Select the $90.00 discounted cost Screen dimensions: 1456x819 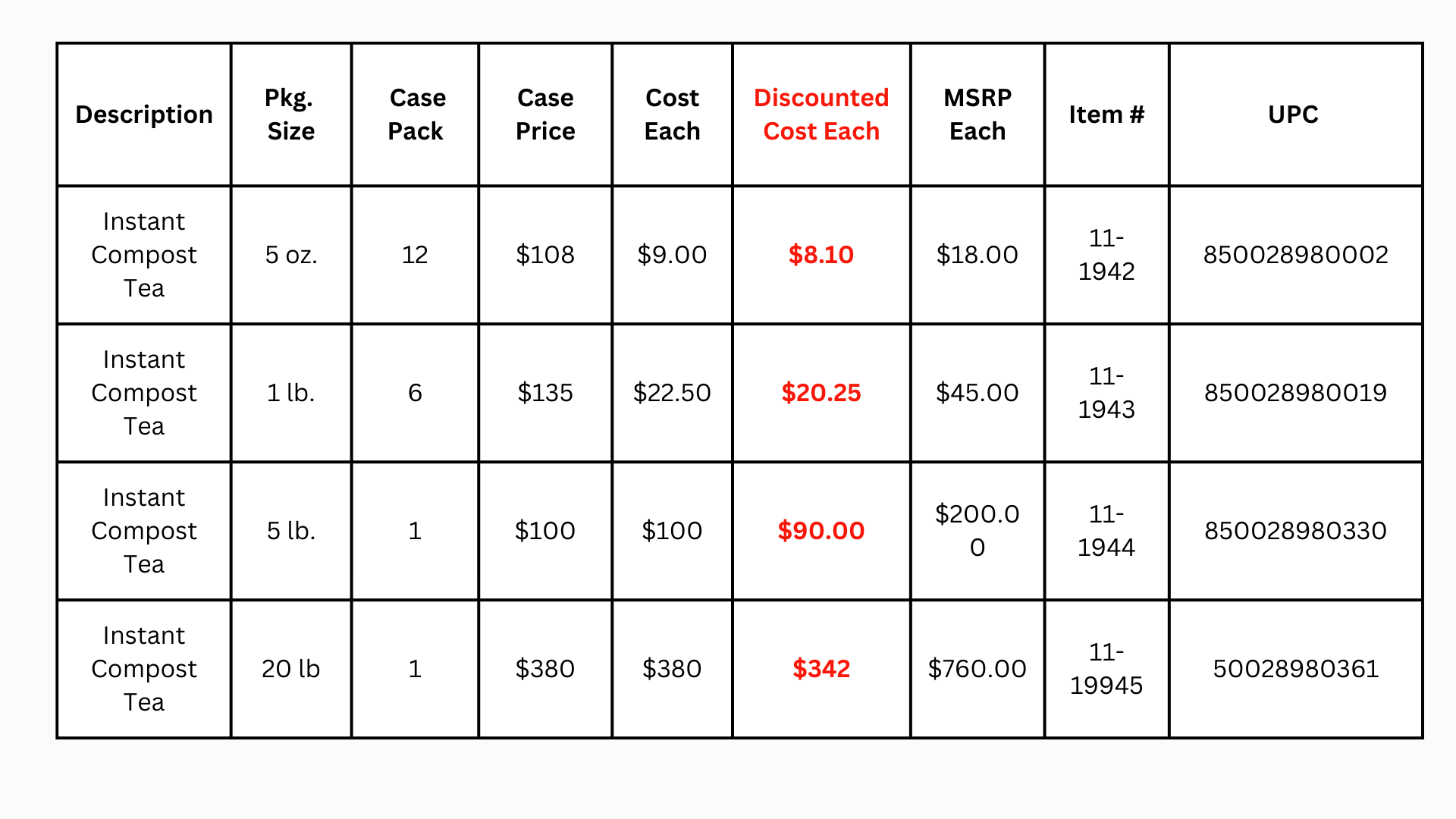click(x=821, y=531)
